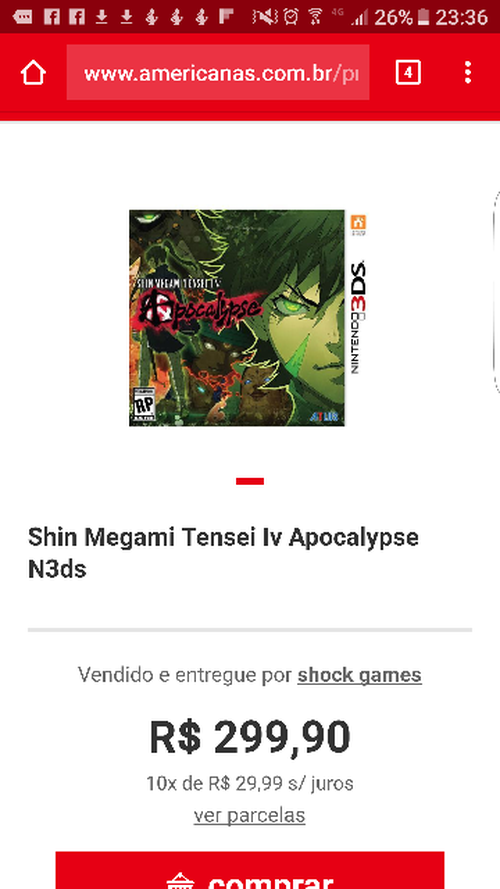
Task: Tap the Wi-Fi status icon
Action: 316,17
